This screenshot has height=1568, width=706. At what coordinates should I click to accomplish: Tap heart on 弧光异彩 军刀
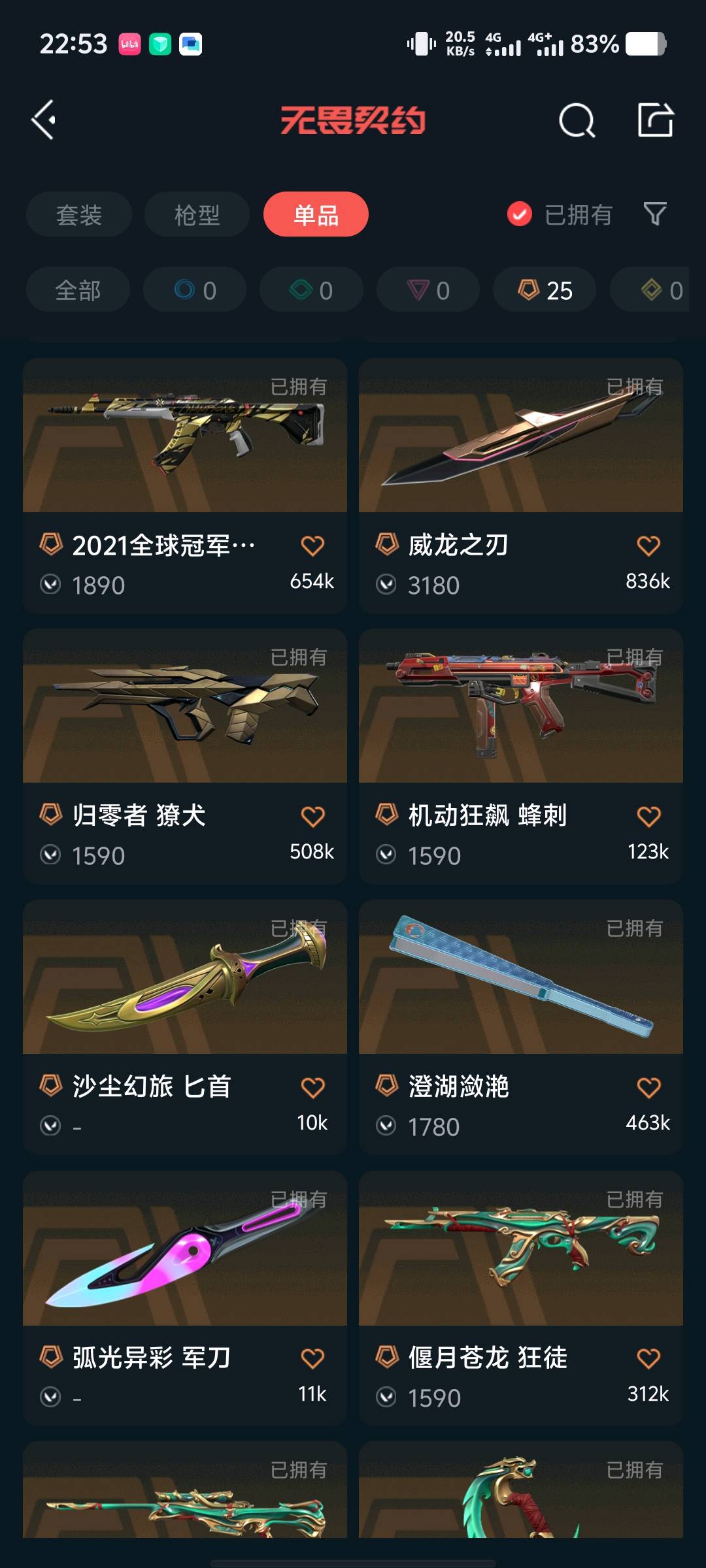(312, 1358)
